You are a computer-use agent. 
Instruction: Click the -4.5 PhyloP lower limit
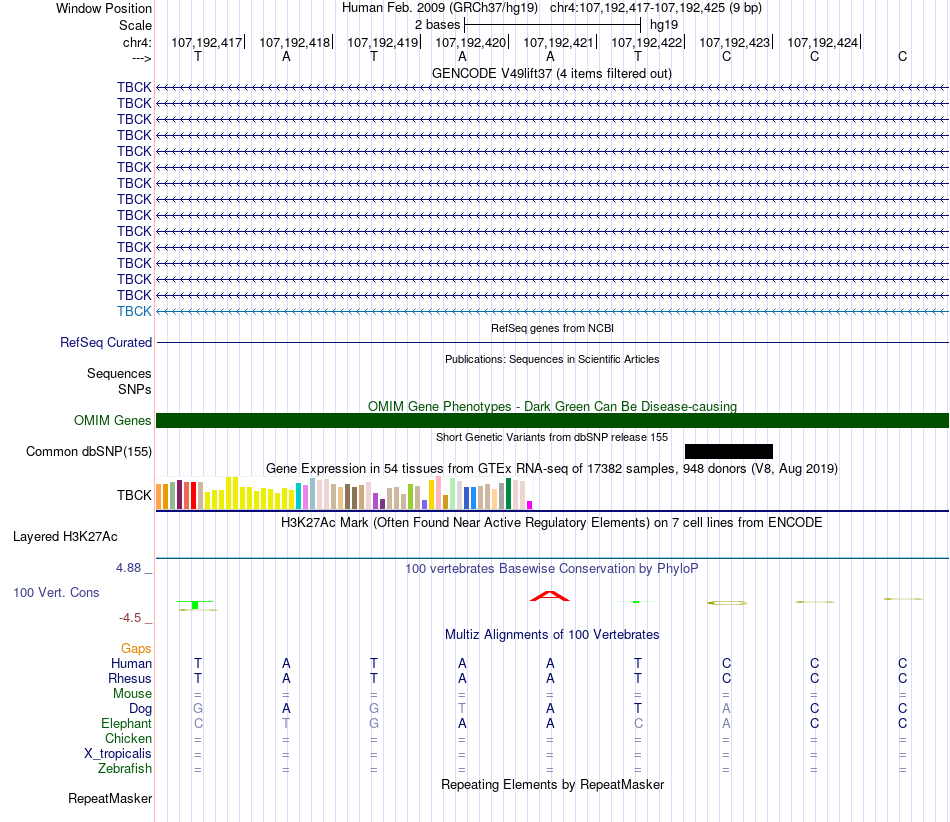click(x=130, y=618)
